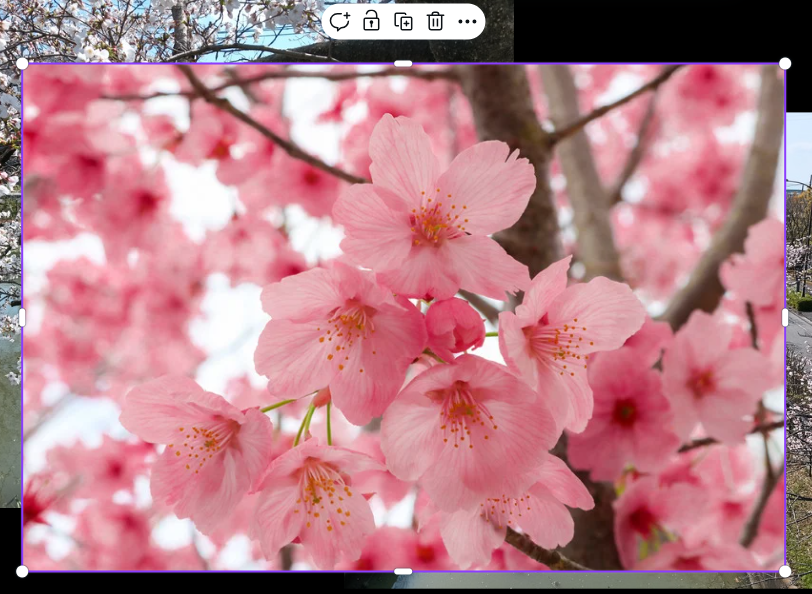Viewport: 812px width, 594px height.
Task: Click the top-left corner resize handle
Action: pos(22,64)
